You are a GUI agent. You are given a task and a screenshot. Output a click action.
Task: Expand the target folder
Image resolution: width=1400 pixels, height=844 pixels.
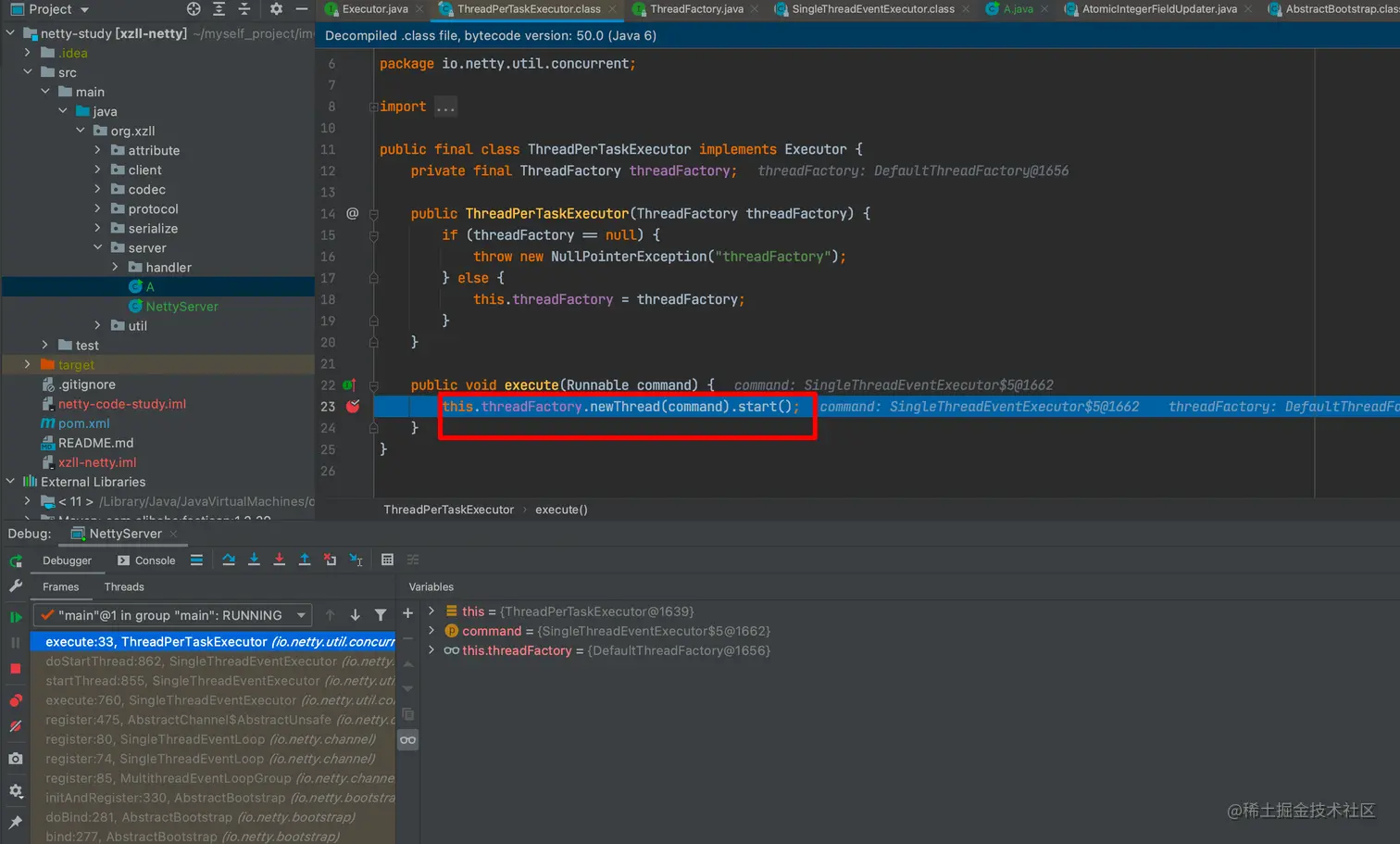pyautogui.click(x=28, y=364)
